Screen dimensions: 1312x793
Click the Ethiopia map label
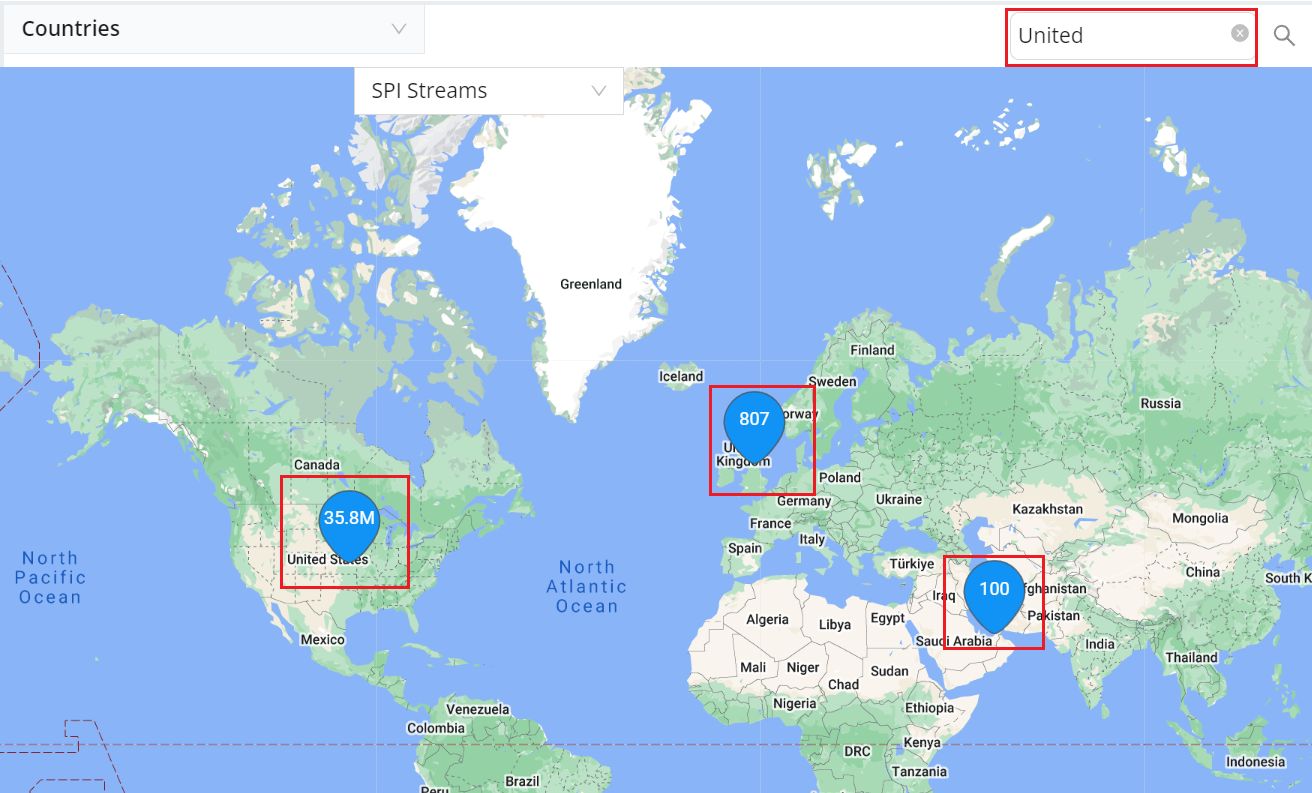coord(930,708)
